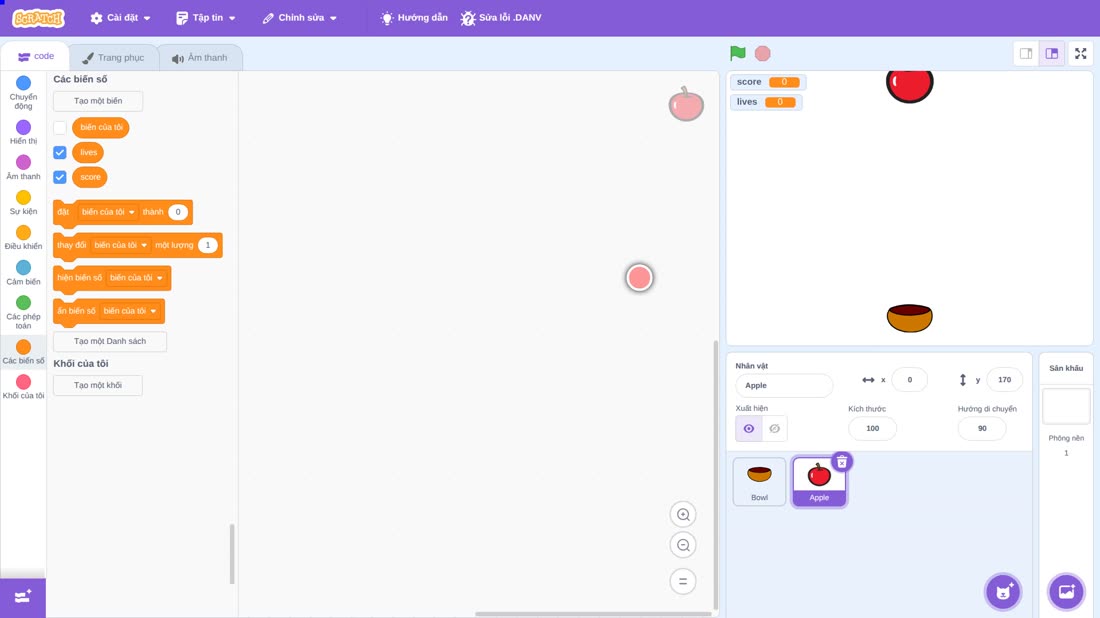Select the Sự kiện block category
Screen dimensions: 1100x618
coord(23,203)
